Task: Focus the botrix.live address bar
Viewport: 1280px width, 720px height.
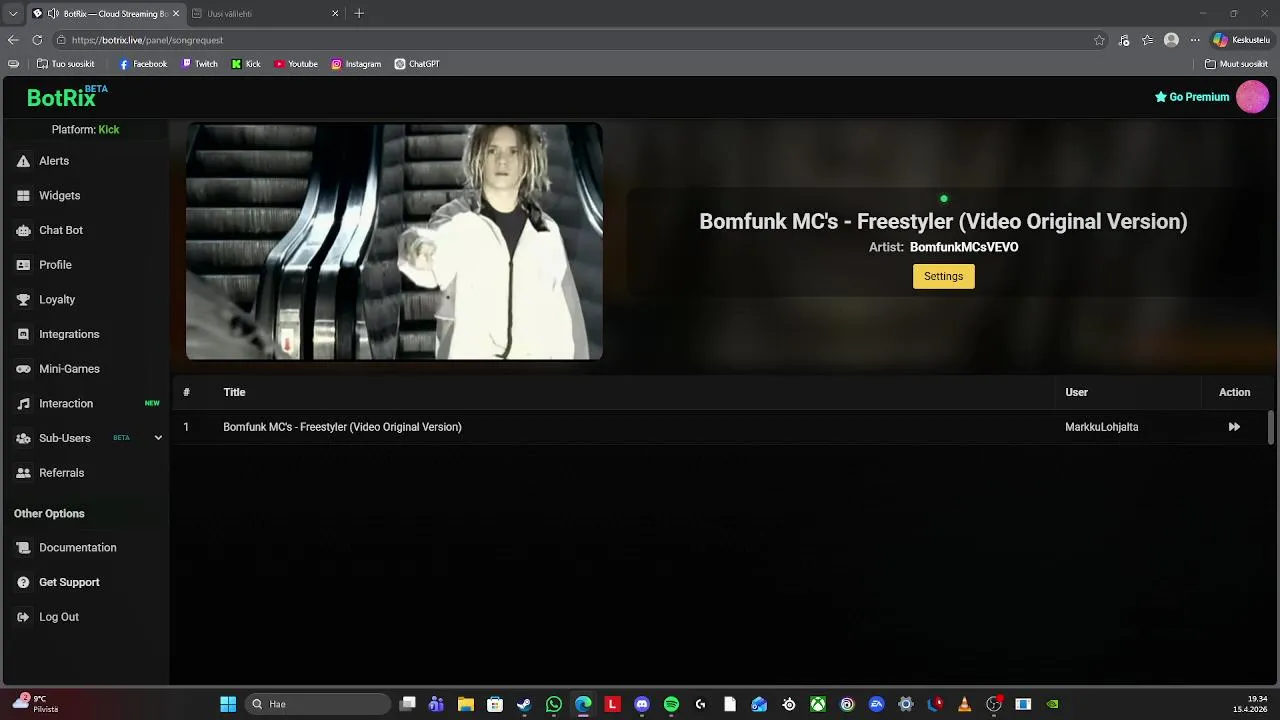Action: tap(570, 40)
